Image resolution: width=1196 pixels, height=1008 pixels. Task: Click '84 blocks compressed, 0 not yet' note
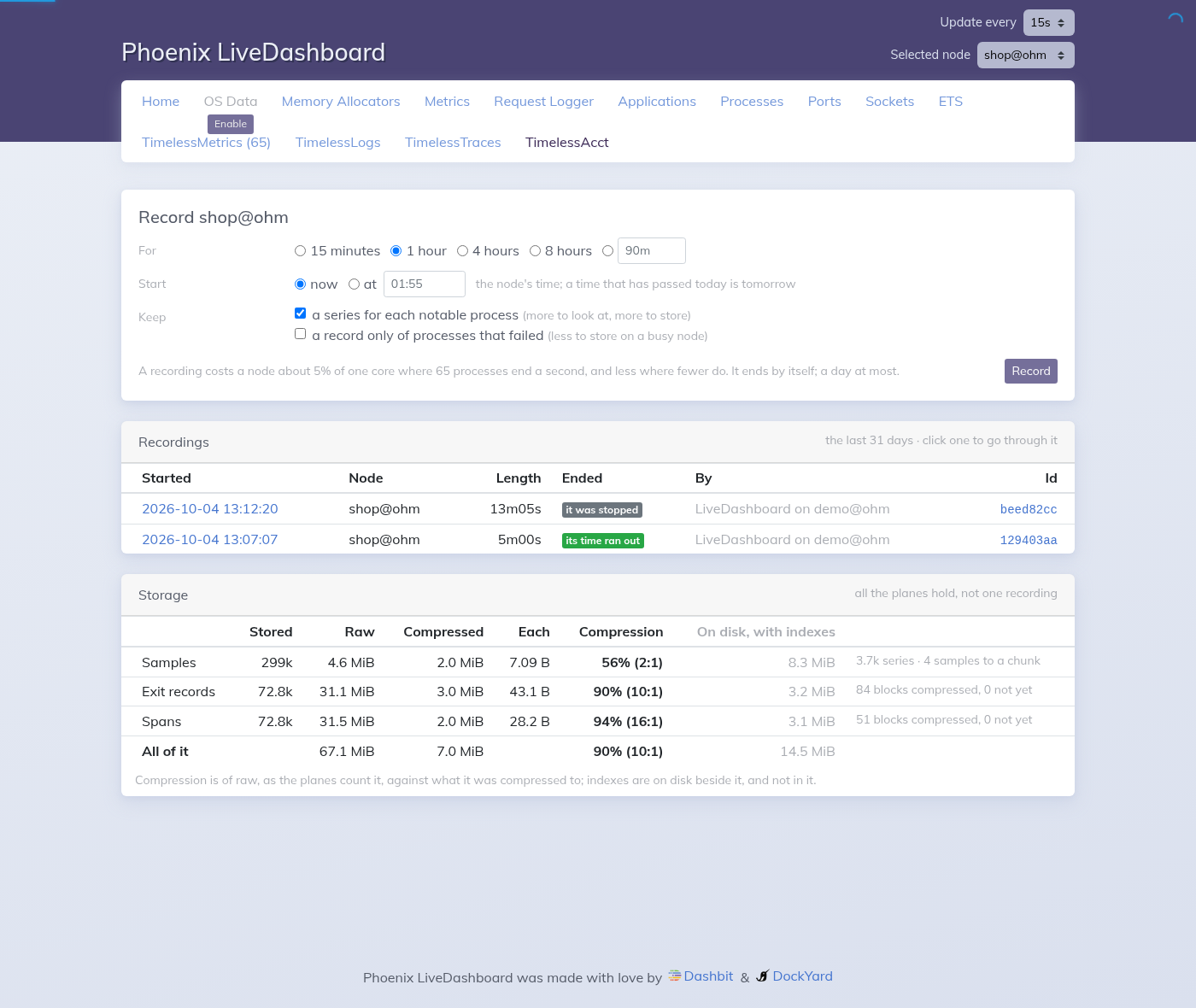[x=944, y=690]
